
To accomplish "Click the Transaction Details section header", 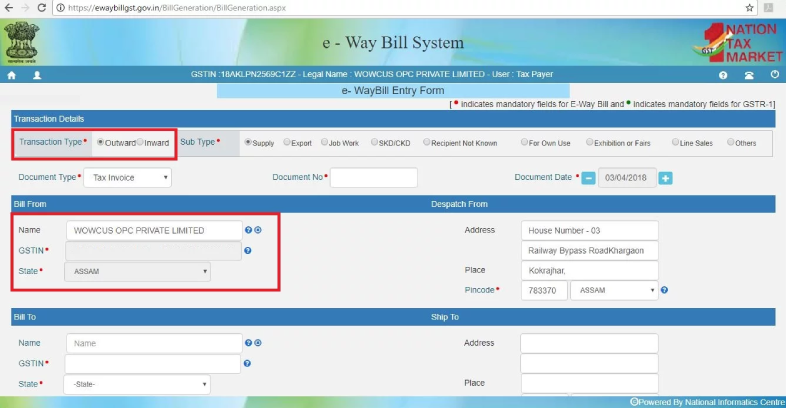I will click(x=393, y=119).
